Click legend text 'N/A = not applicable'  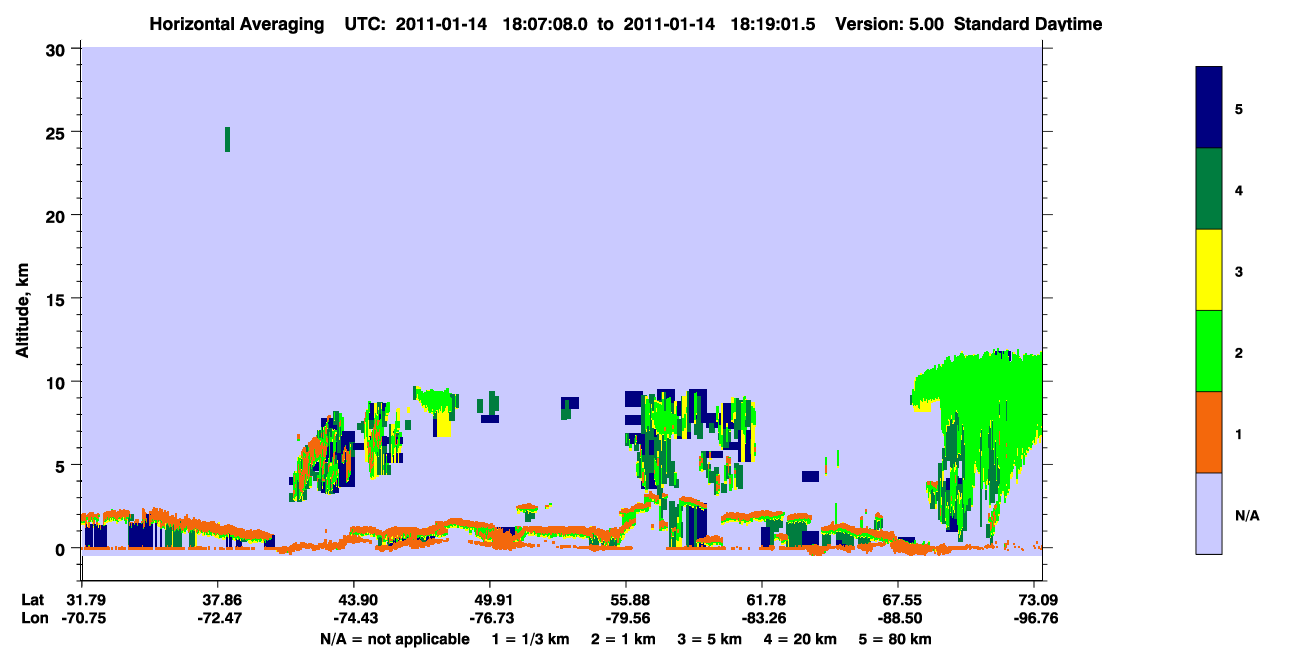(395, 639)
